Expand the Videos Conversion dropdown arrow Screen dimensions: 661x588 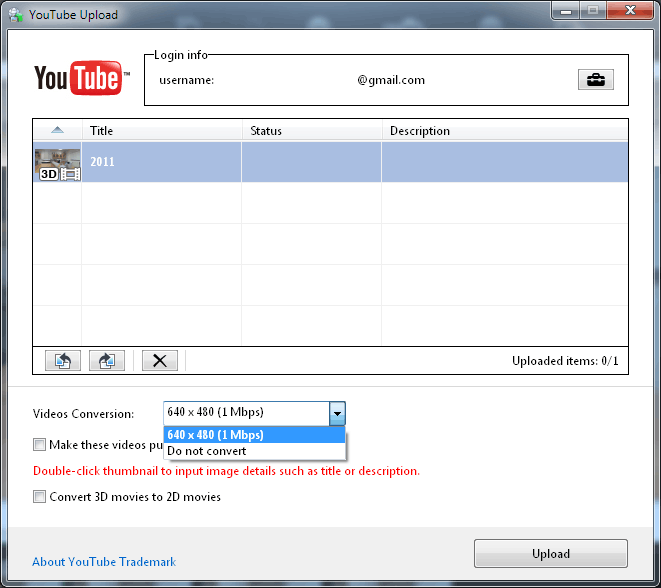click(x=337, y=413)
